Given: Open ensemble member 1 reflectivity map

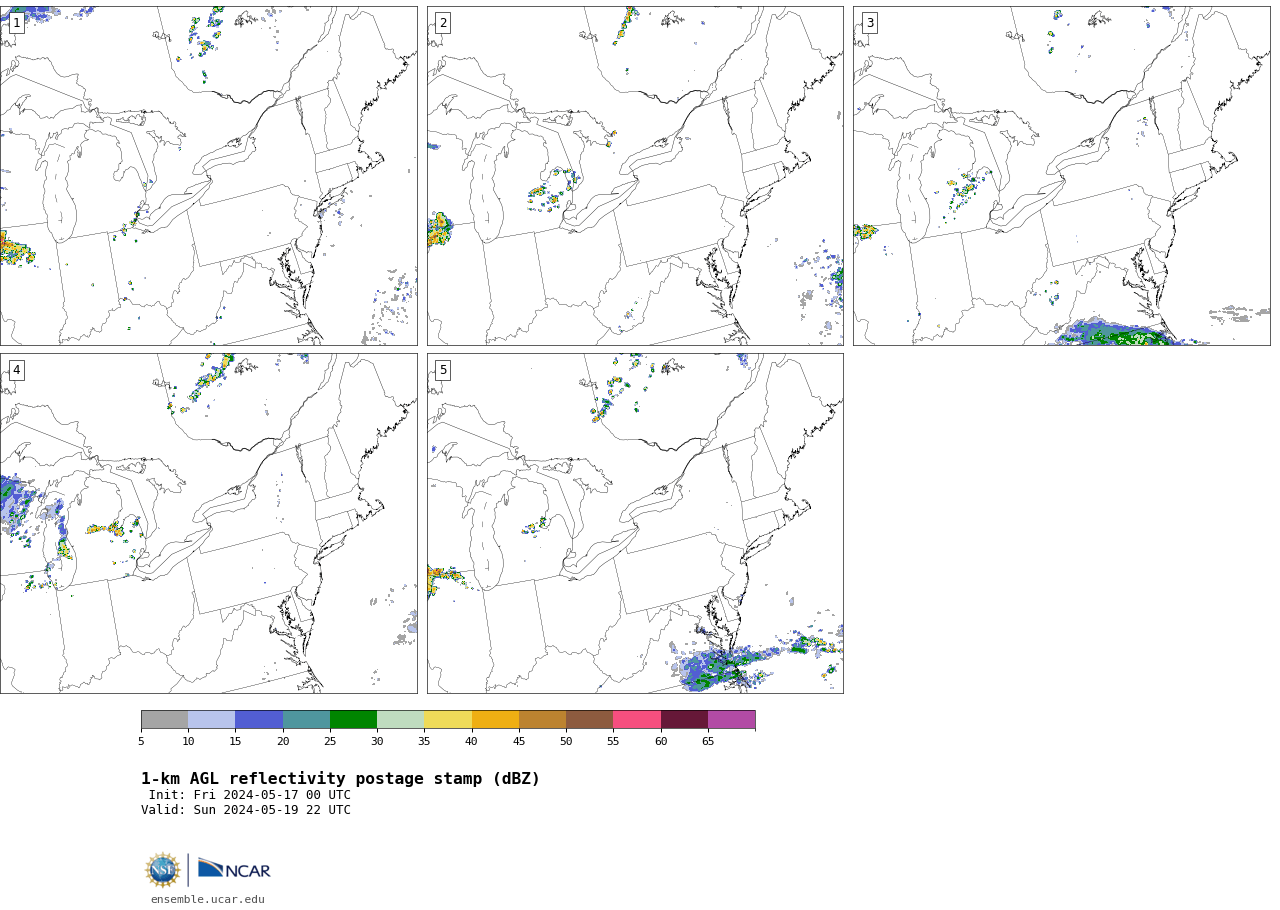Looking at the screenshot, I should 208,176.
